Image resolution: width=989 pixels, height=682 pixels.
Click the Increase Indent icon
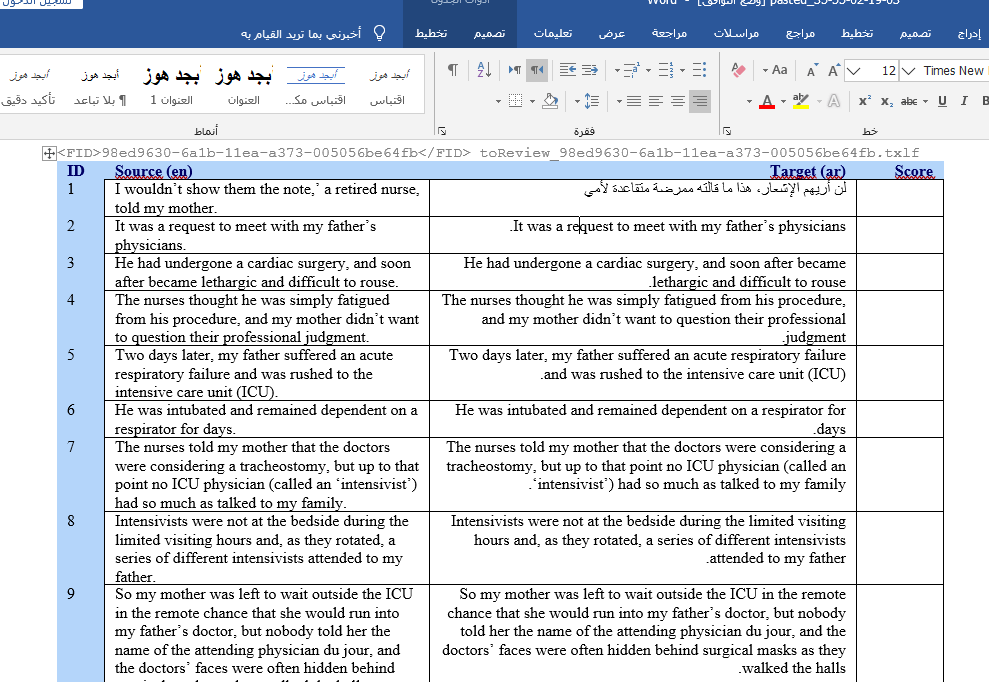point(567,70)
